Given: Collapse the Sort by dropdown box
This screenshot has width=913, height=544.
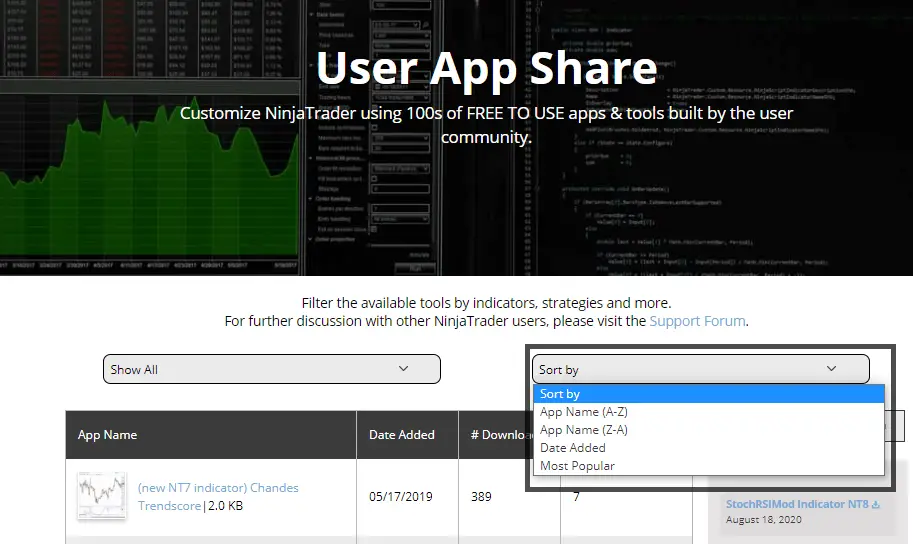Looking at the screenshot, I should point(700,369).
